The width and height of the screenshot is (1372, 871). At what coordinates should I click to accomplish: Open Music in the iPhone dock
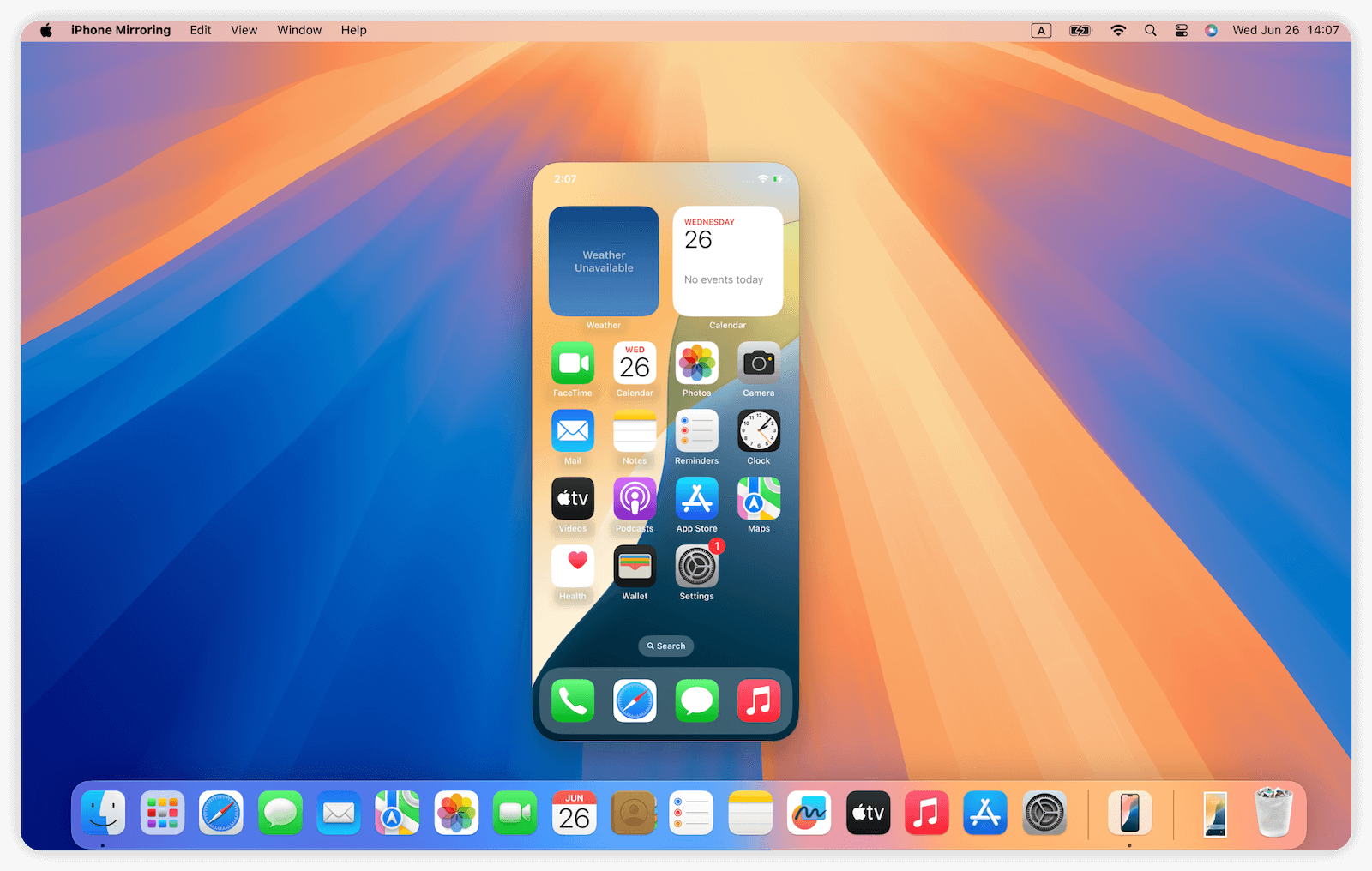[759, 701]
